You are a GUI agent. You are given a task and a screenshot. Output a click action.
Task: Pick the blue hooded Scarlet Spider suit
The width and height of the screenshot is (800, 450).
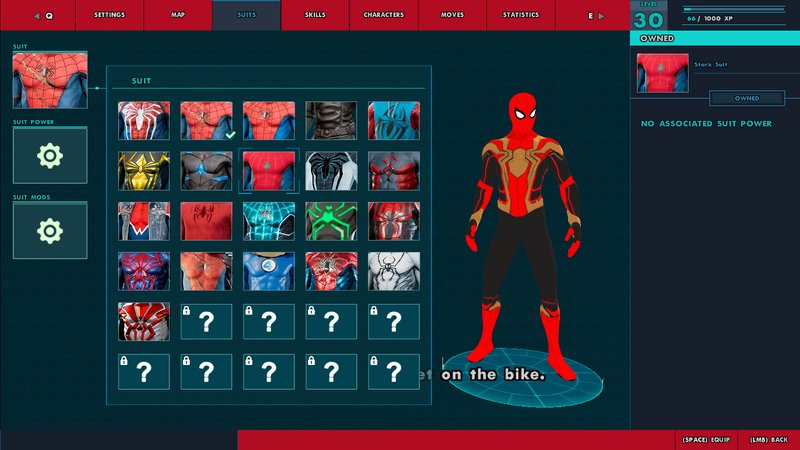(394, 120)
